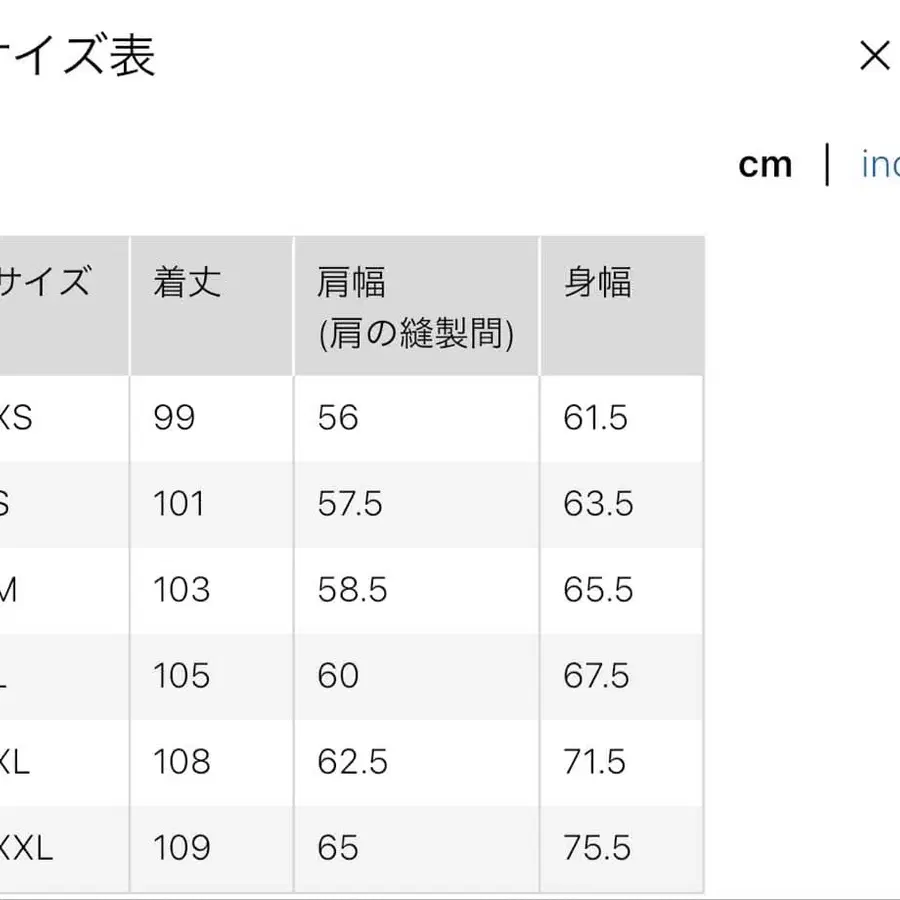The height and width of the screenshot is (900, 900).
Task: Select the 身幅 column header
Action: coord(597,283)
